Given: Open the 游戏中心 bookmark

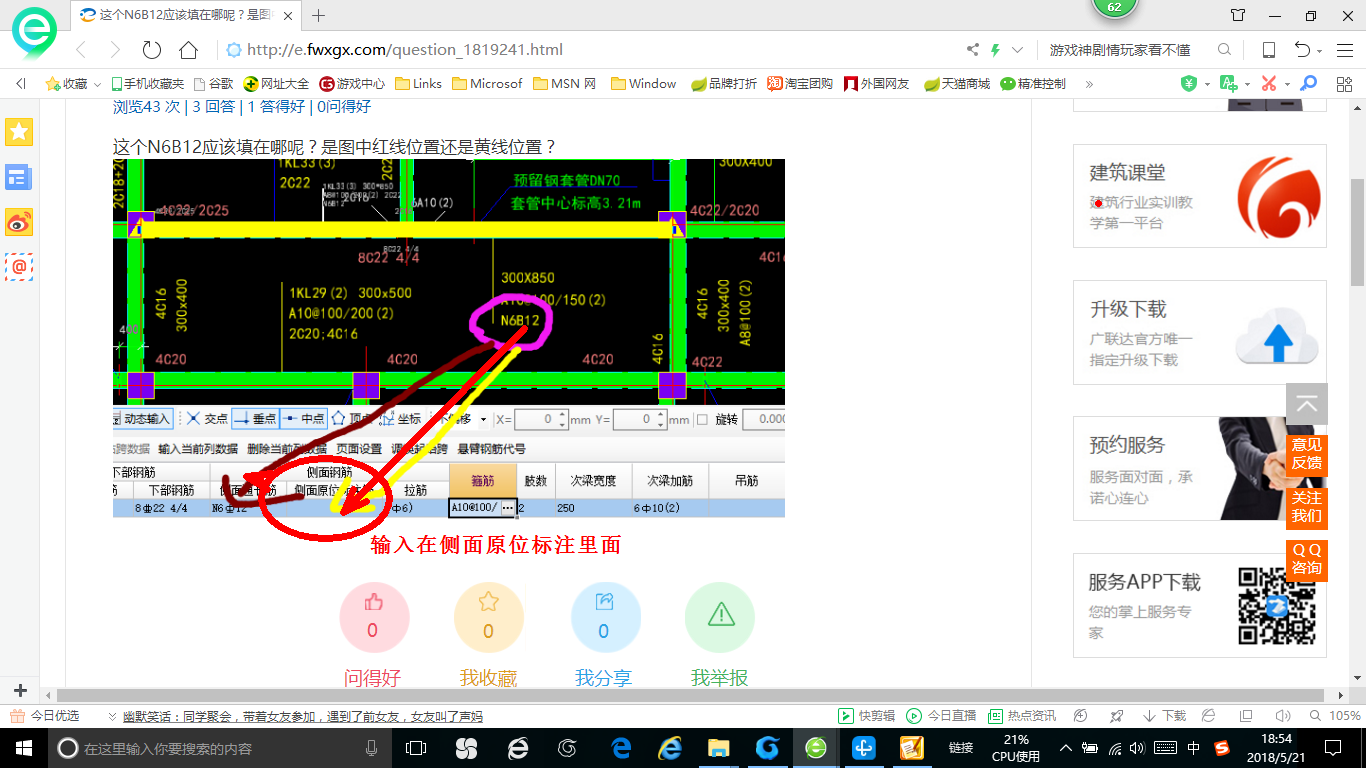Looking at the screenshot, I should coord(352,84).
